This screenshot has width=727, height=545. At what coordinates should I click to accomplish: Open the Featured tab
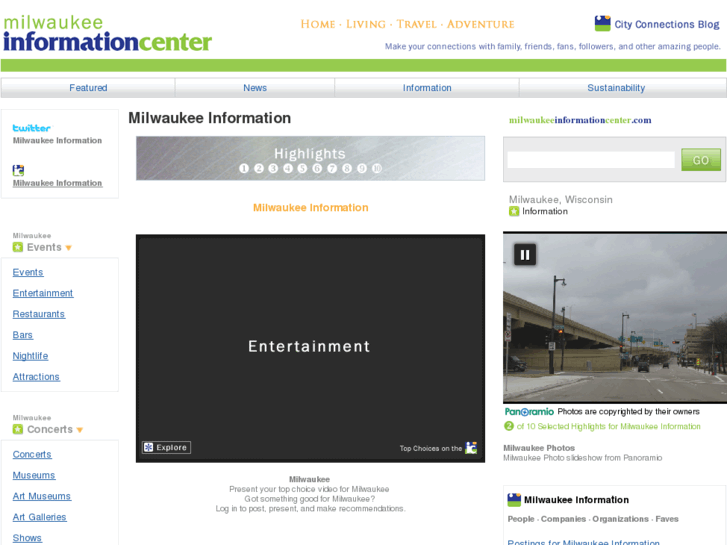pyautogui.click(x=88, y=88)
